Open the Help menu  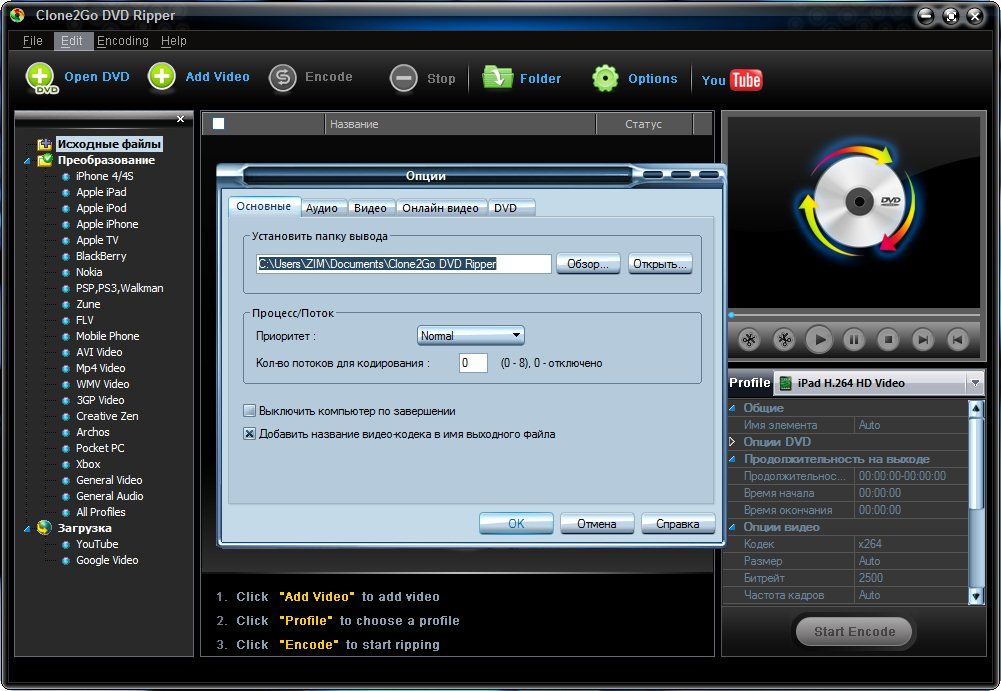tap(174, 41)
